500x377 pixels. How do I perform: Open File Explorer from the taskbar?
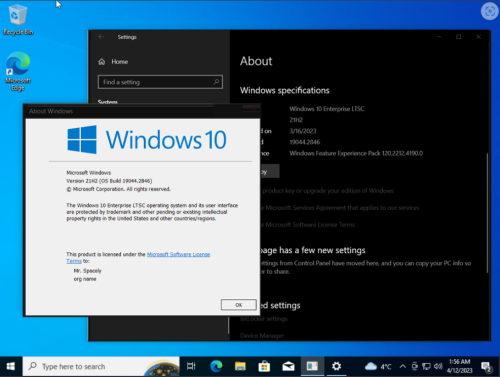(x=240, y=366)
